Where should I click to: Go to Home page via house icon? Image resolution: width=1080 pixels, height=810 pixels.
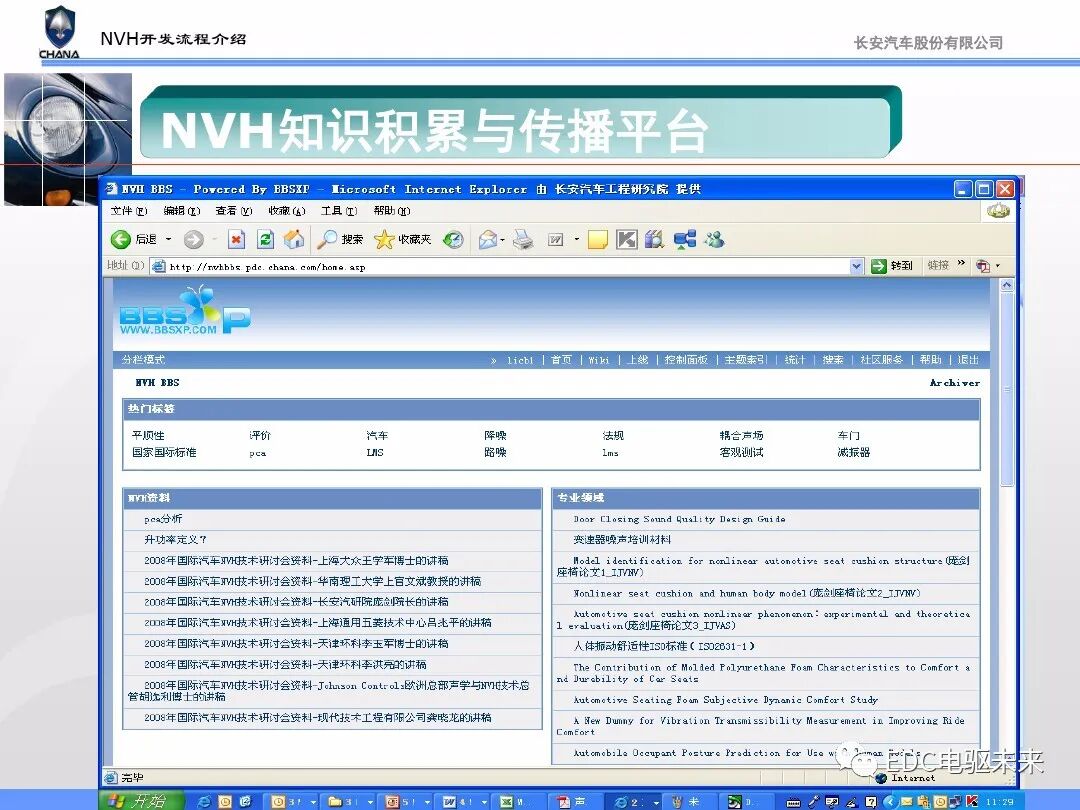[294, 239]
